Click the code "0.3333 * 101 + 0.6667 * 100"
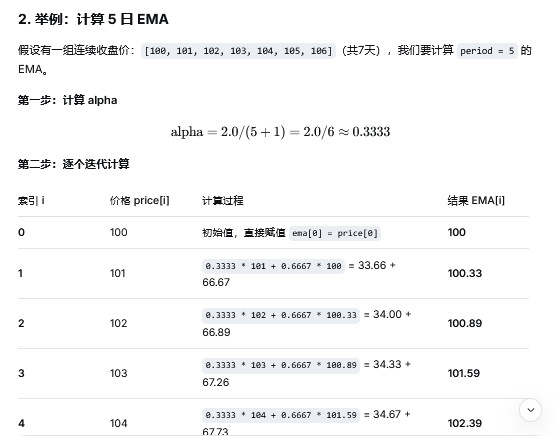The width and height of the screenshot is (558, 436). (x=273, y=266)
